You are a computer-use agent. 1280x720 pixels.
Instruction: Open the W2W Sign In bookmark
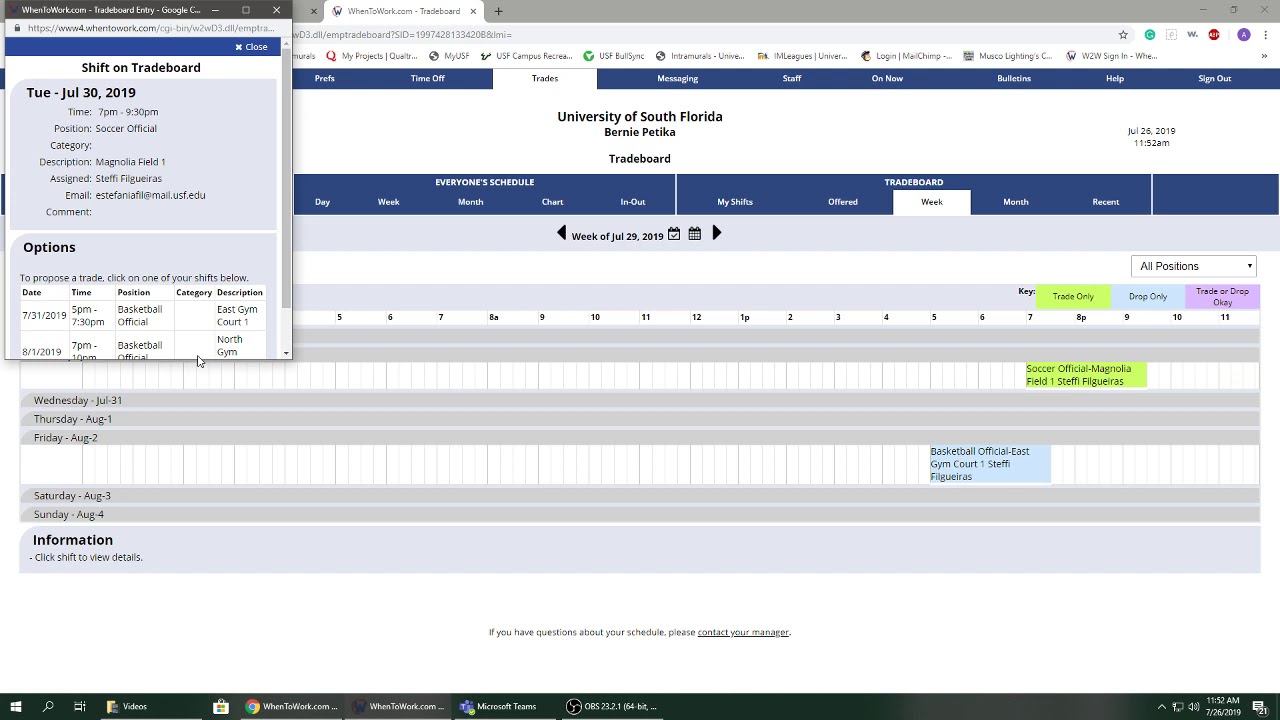point(1111,56)
